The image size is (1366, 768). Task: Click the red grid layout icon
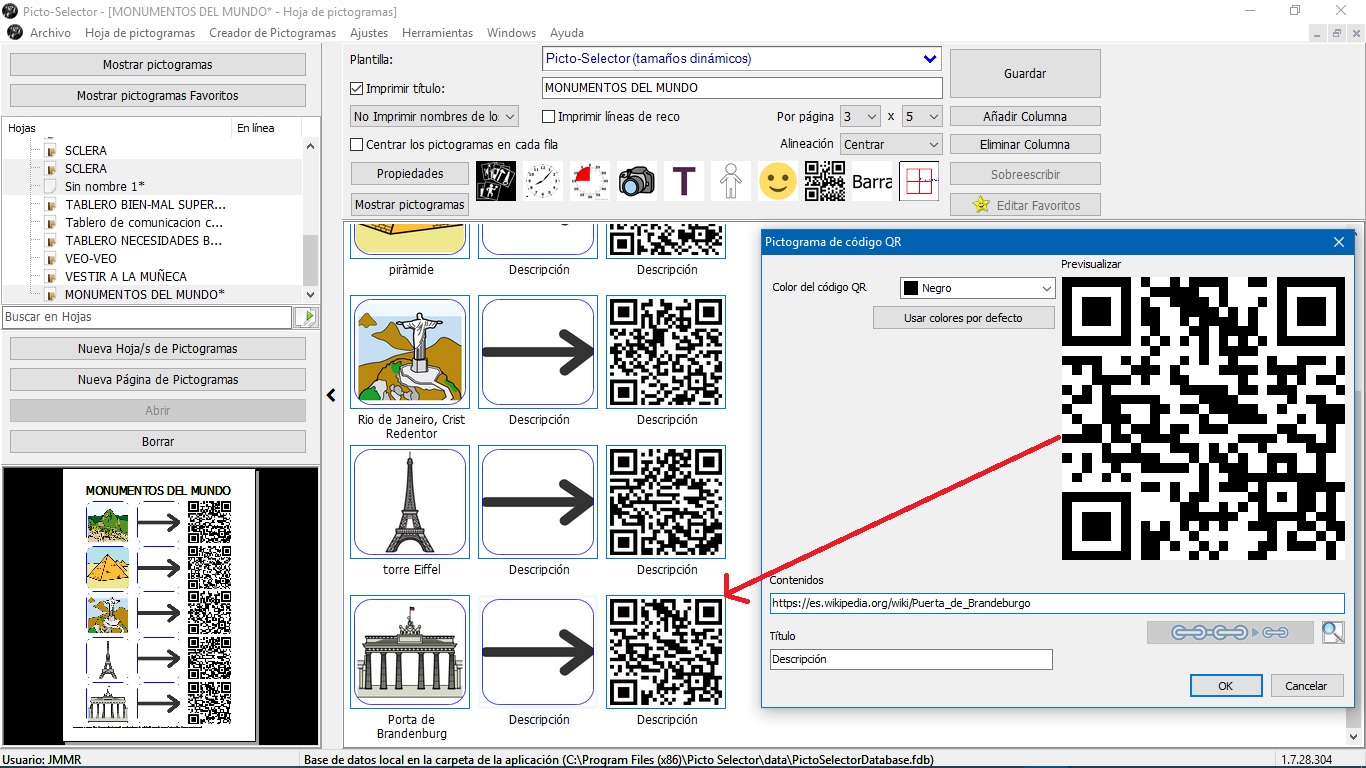[919, 181]
